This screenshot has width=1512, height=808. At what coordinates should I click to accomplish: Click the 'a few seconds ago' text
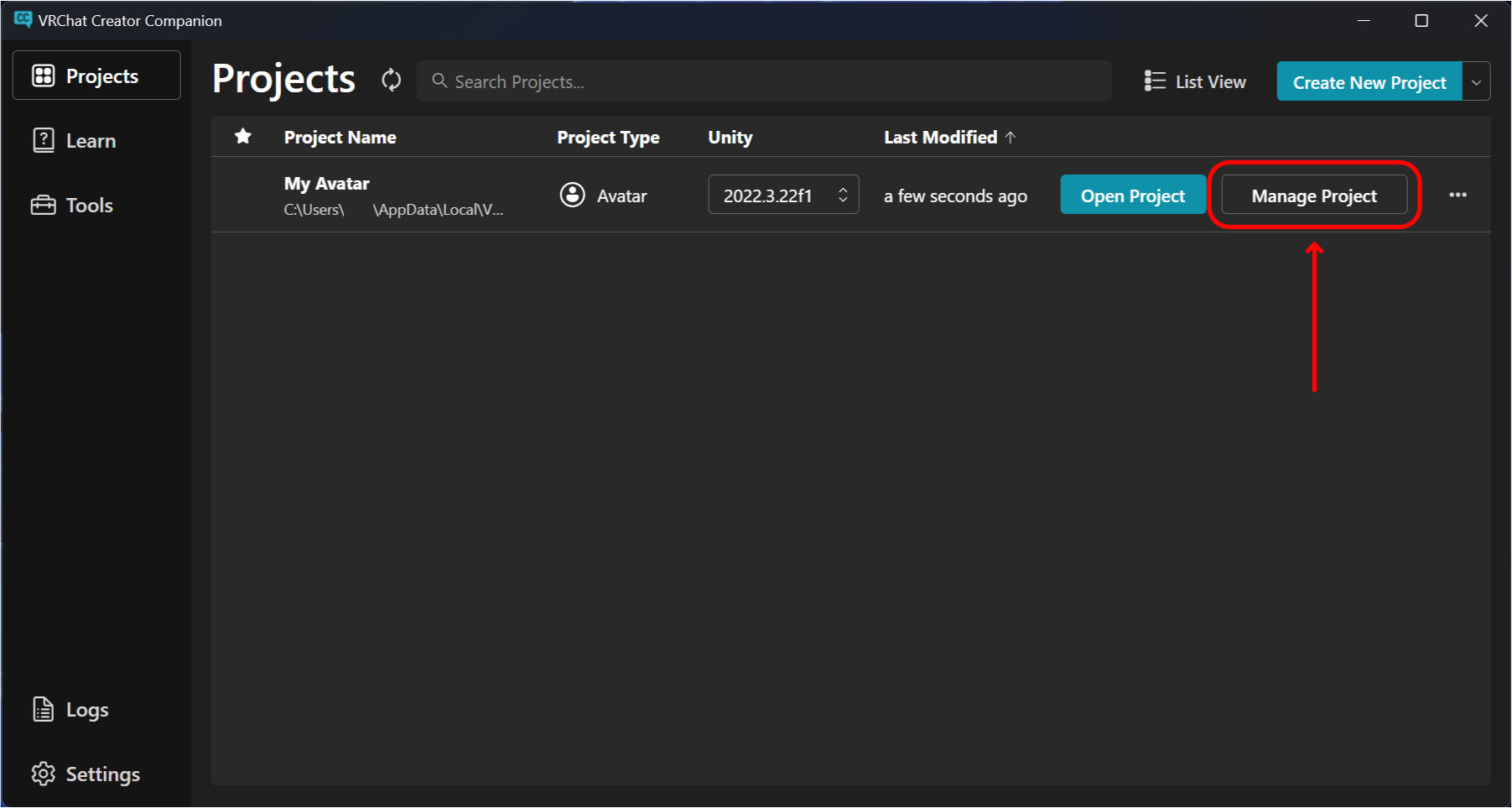(955, 196)
